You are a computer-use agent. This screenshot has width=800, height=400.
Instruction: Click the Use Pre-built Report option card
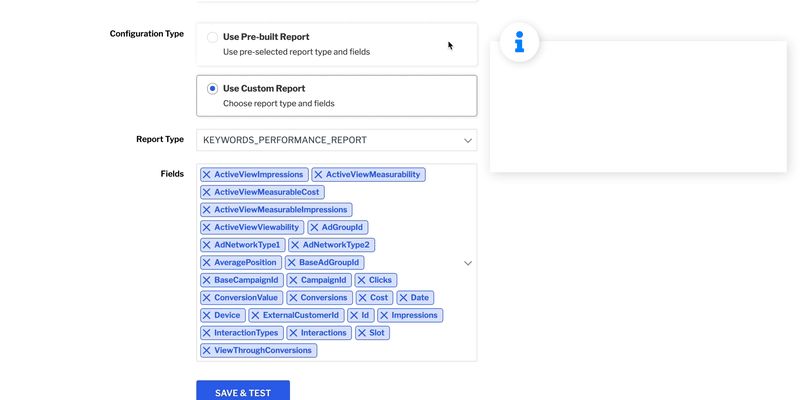coord(336,44)
